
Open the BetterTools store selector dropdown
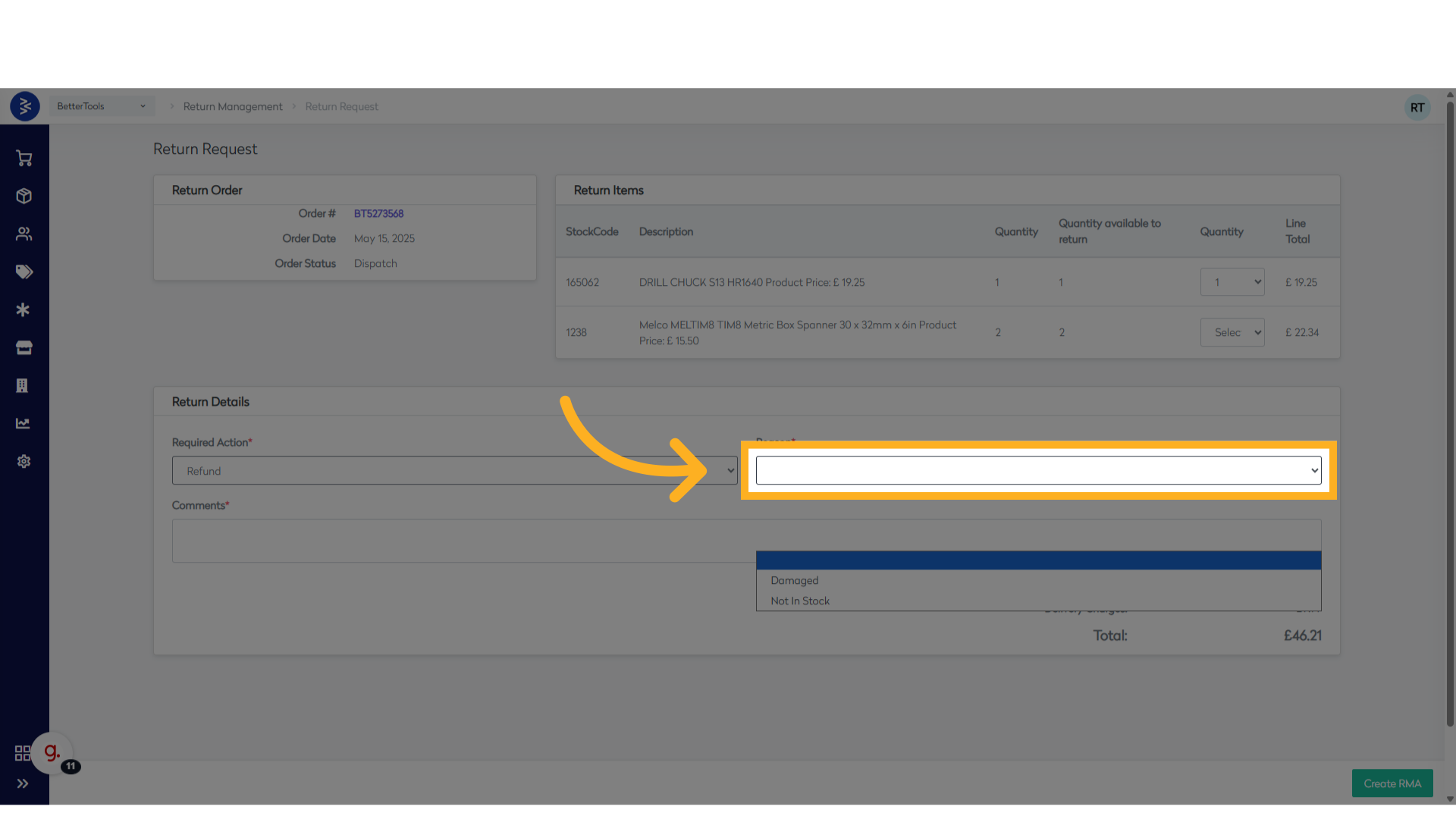(x=102, y=106)
